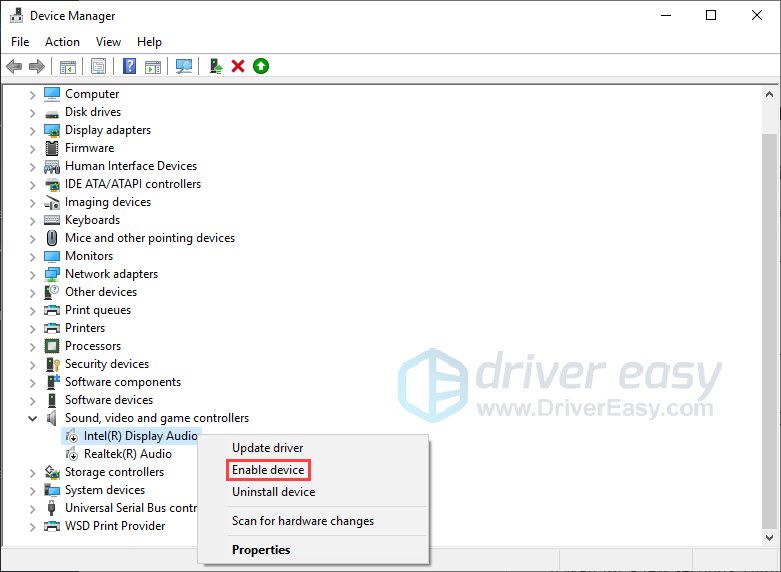Click the Properties sheet toolbar icon
This screenshot has height=572, width=781.
point(98,66)
